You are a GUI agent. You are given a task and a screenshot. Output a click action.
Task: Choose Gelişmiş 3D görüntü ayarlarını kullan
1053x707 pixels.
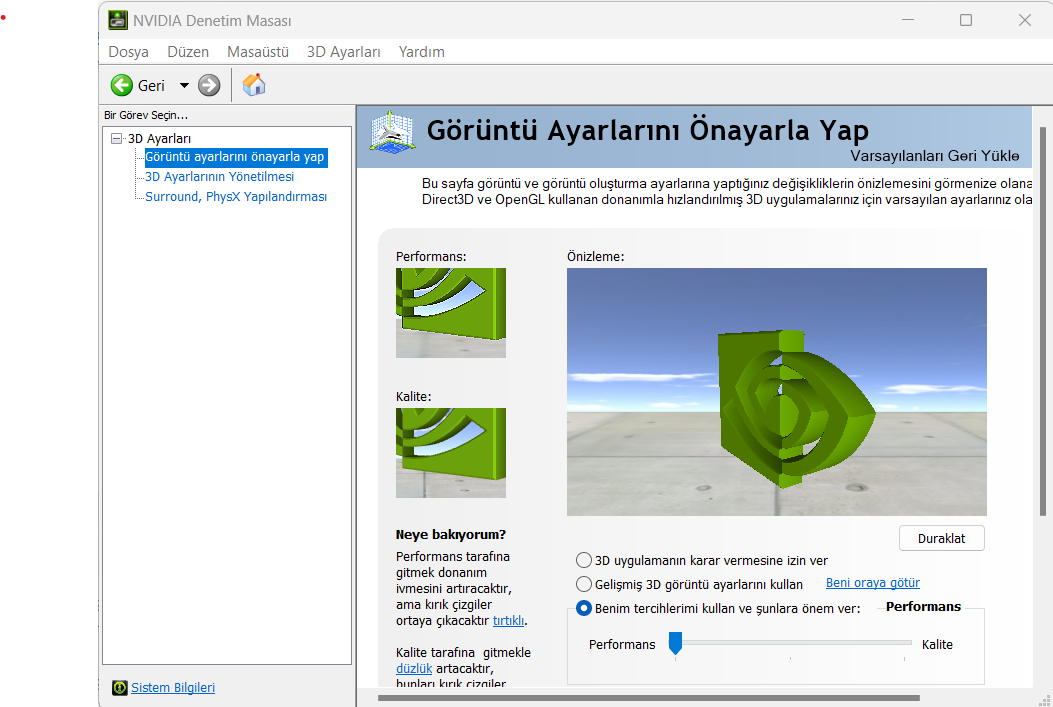pyautogui.click(x=584, y=584)
